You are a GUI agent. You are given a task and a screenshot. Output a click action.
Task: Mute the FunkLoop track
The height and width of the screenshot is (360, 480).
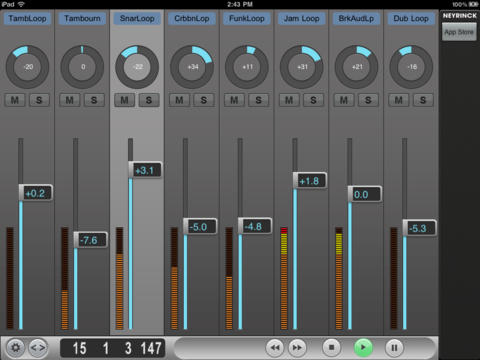[x=234, y=100]
